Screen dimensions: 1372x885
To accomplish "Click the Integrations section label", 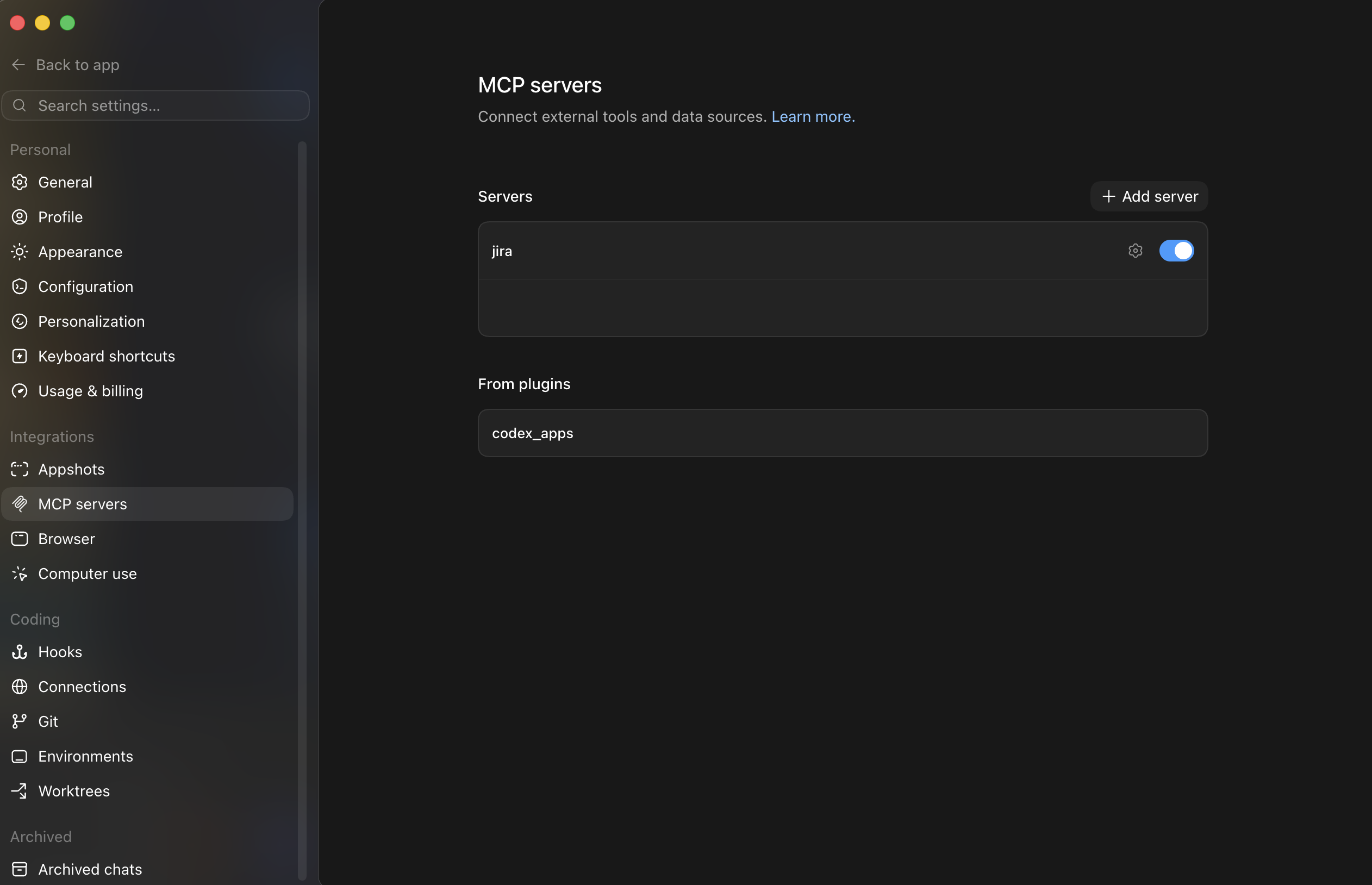I will pyautogui.click(x=52, y=437).
